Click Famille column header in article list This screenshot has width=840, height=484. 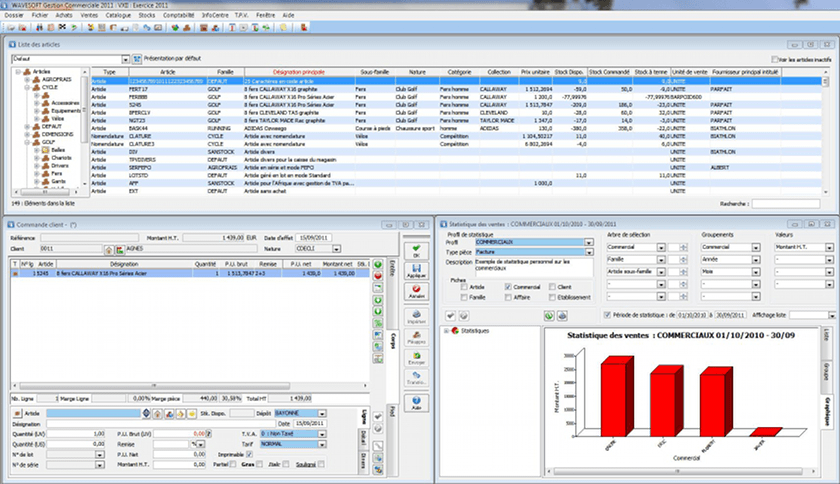coord(225,72)
